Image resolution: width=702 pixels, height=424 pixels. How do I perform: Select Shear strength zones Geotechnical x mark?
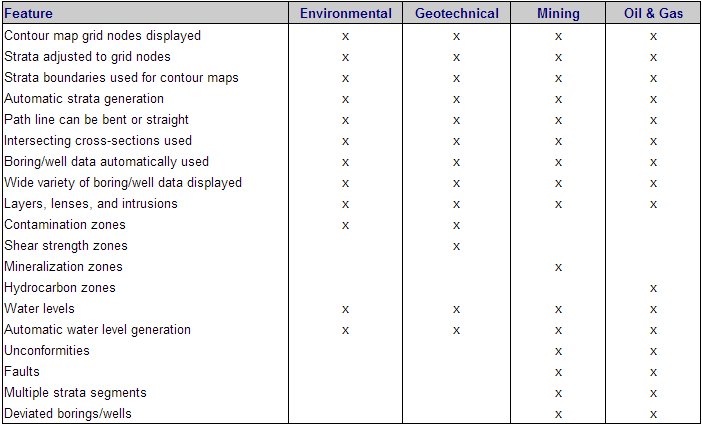tap(456, 246)
